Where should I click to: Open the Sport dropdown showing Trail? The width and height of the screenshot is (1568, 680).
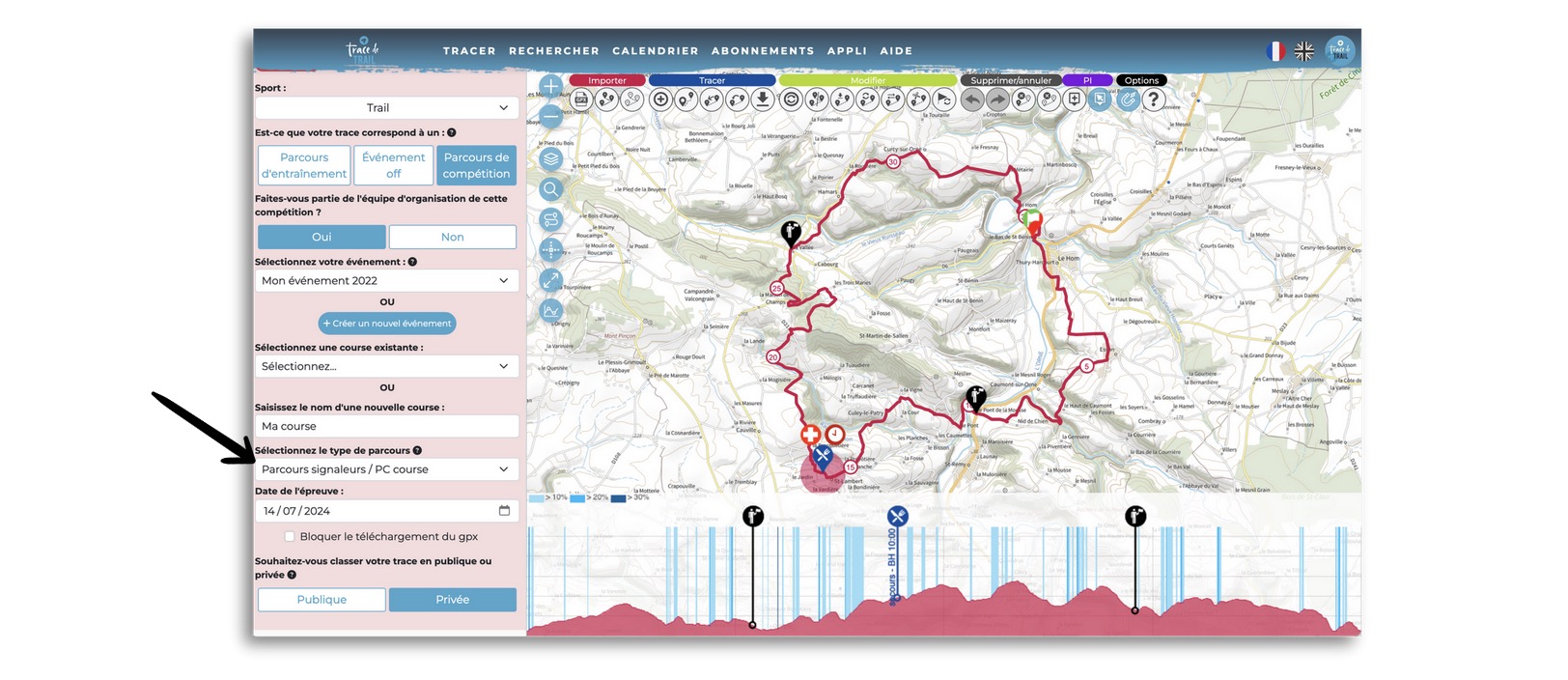[x=386, y=108]
